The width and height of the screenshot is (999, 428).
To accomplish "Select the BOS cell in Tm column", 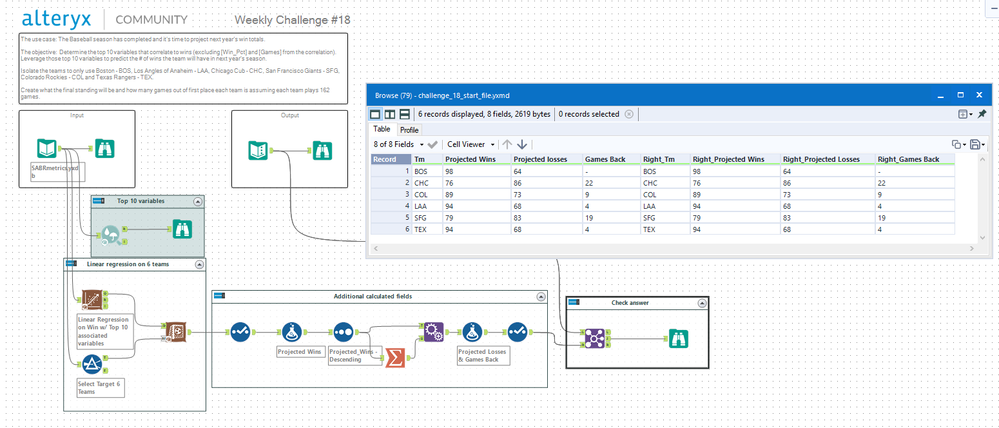I will tap(427, 171).
